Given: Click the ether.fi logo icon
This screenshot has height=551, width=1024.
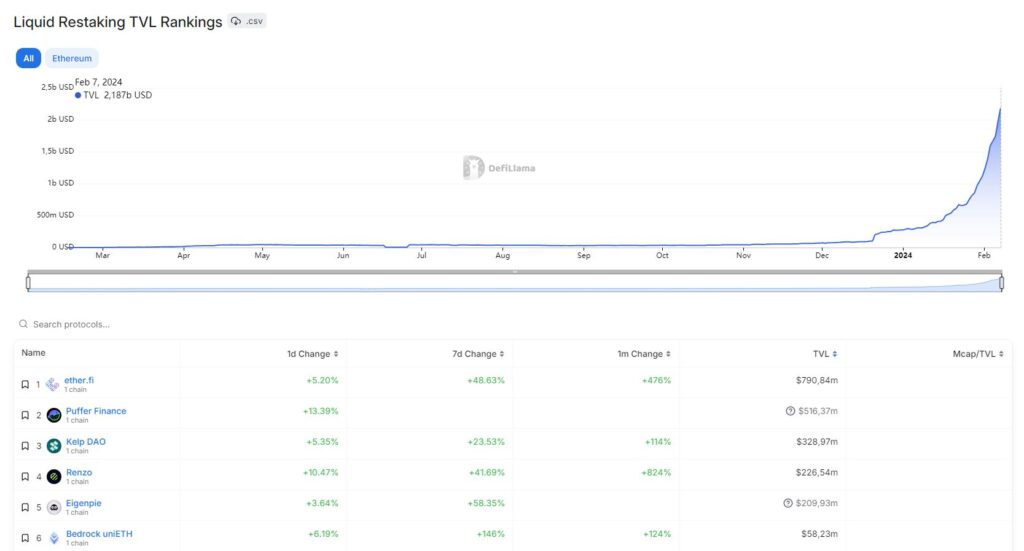Looking at the screenshot, I should tap(53, 385).
